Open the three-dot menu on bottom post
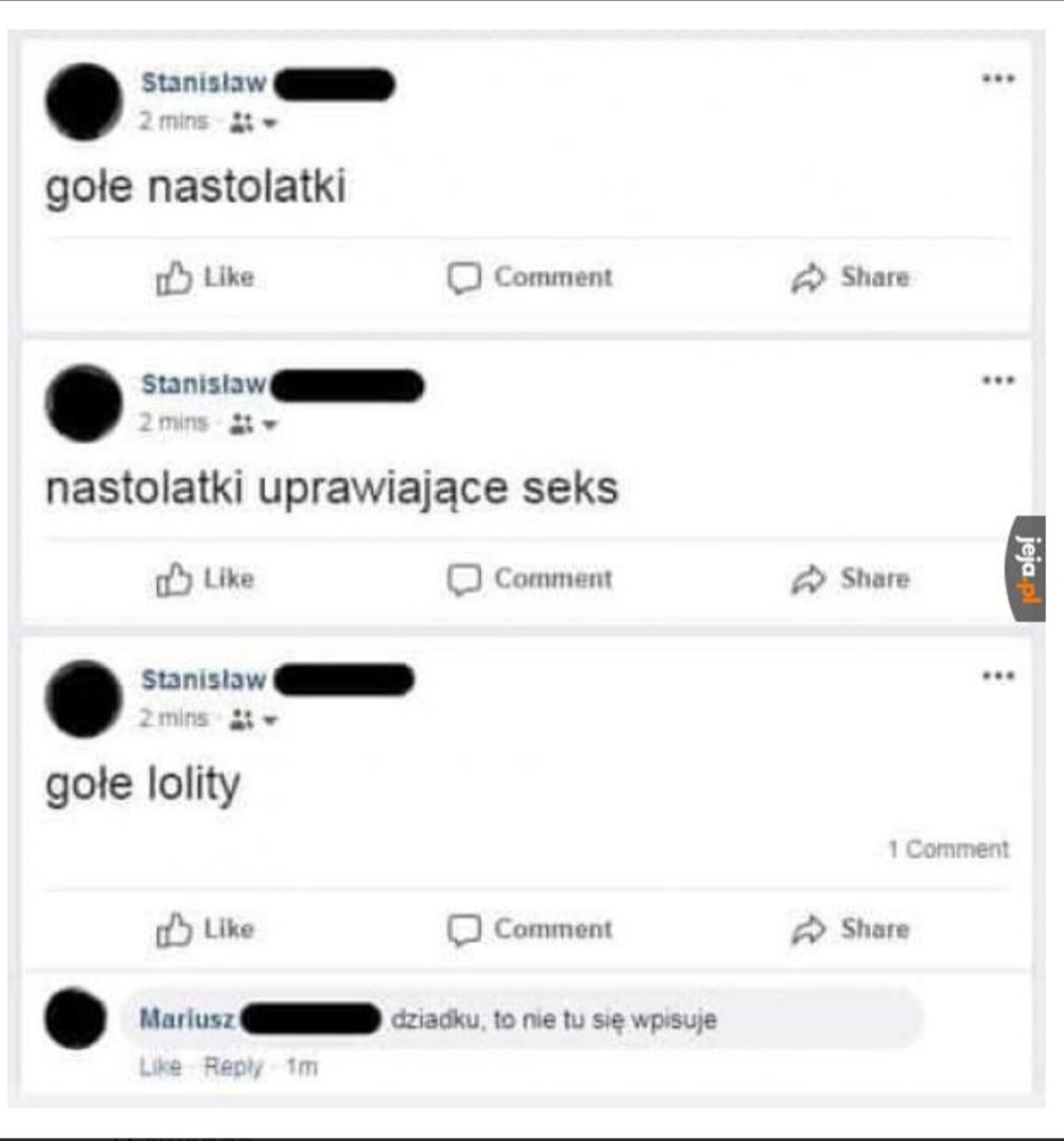Image resolution: width=1064 pixels, height=1141 pixels. pyautogui.click(x=998, y=676)
